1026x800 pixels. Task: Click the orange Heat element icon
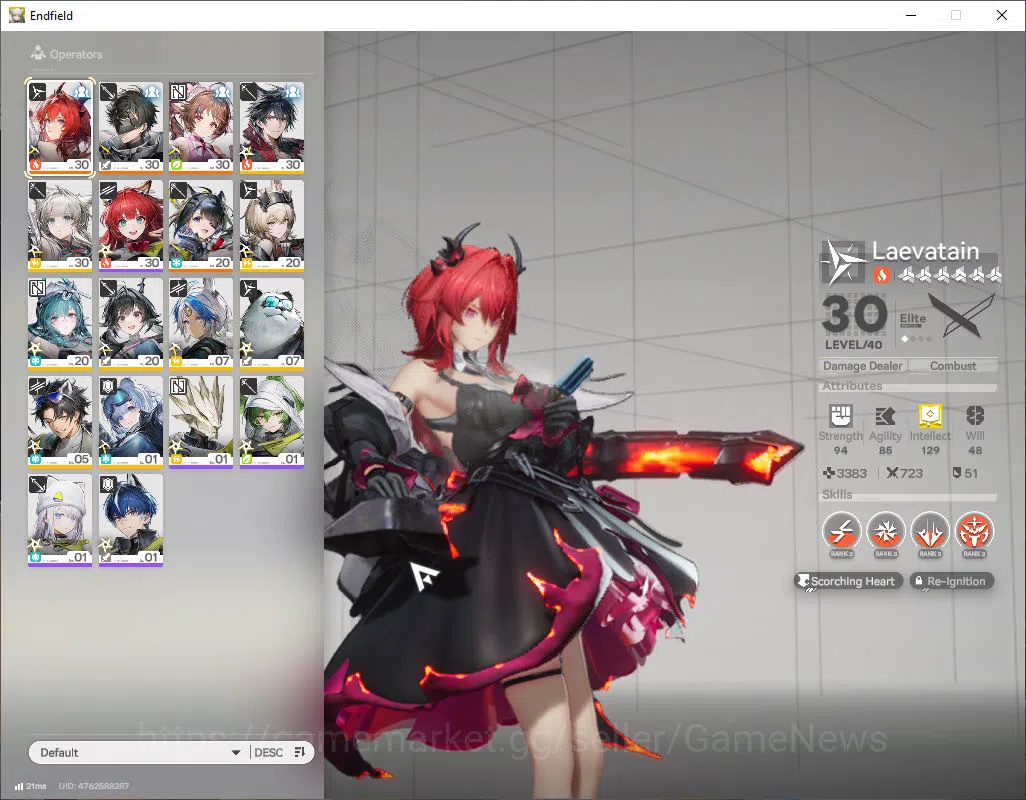(881, 275)
